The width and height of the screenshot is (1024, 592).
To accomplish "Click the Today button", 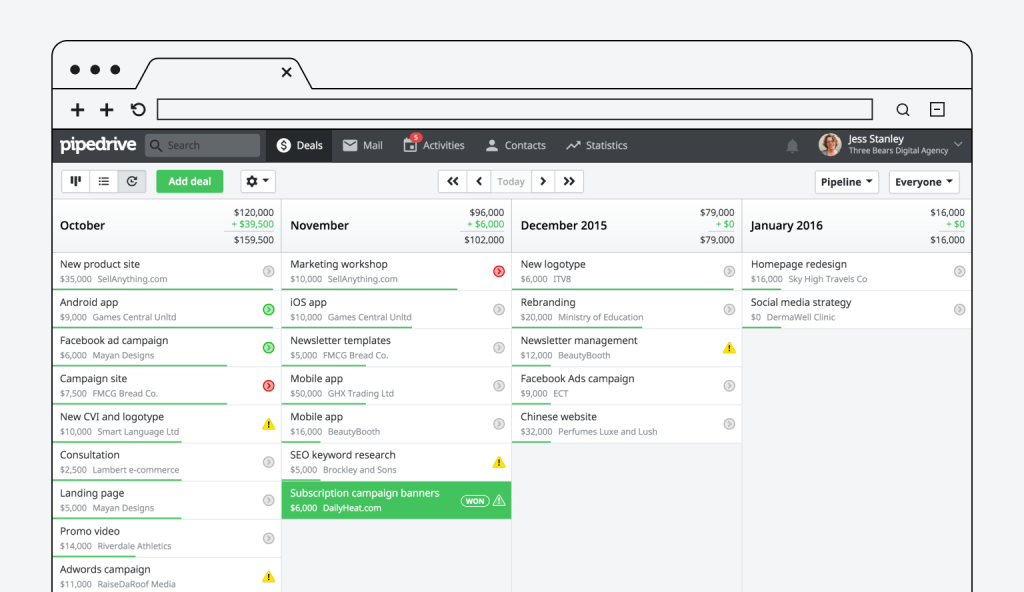I will (511, 181).
